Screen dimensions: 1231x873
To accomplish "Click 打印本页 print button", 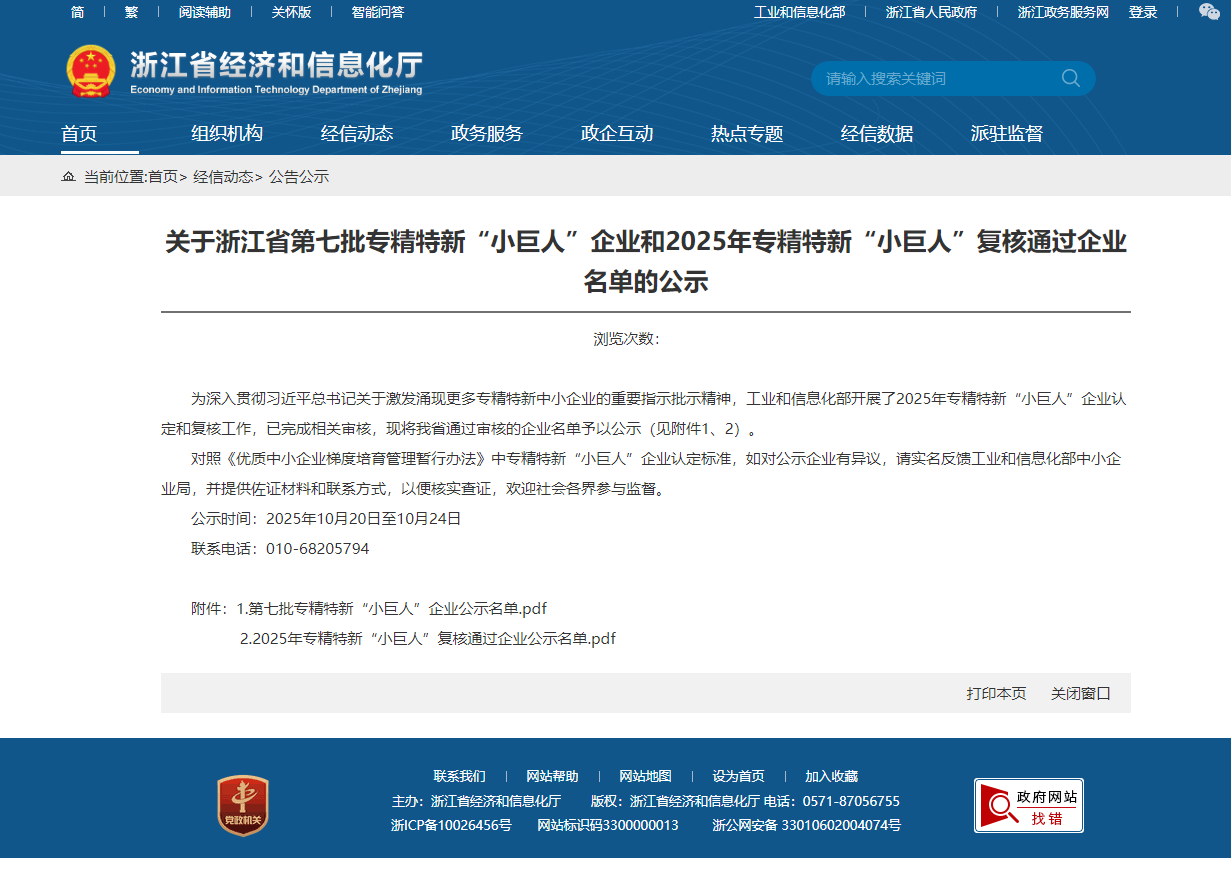I will coord(996,693).
